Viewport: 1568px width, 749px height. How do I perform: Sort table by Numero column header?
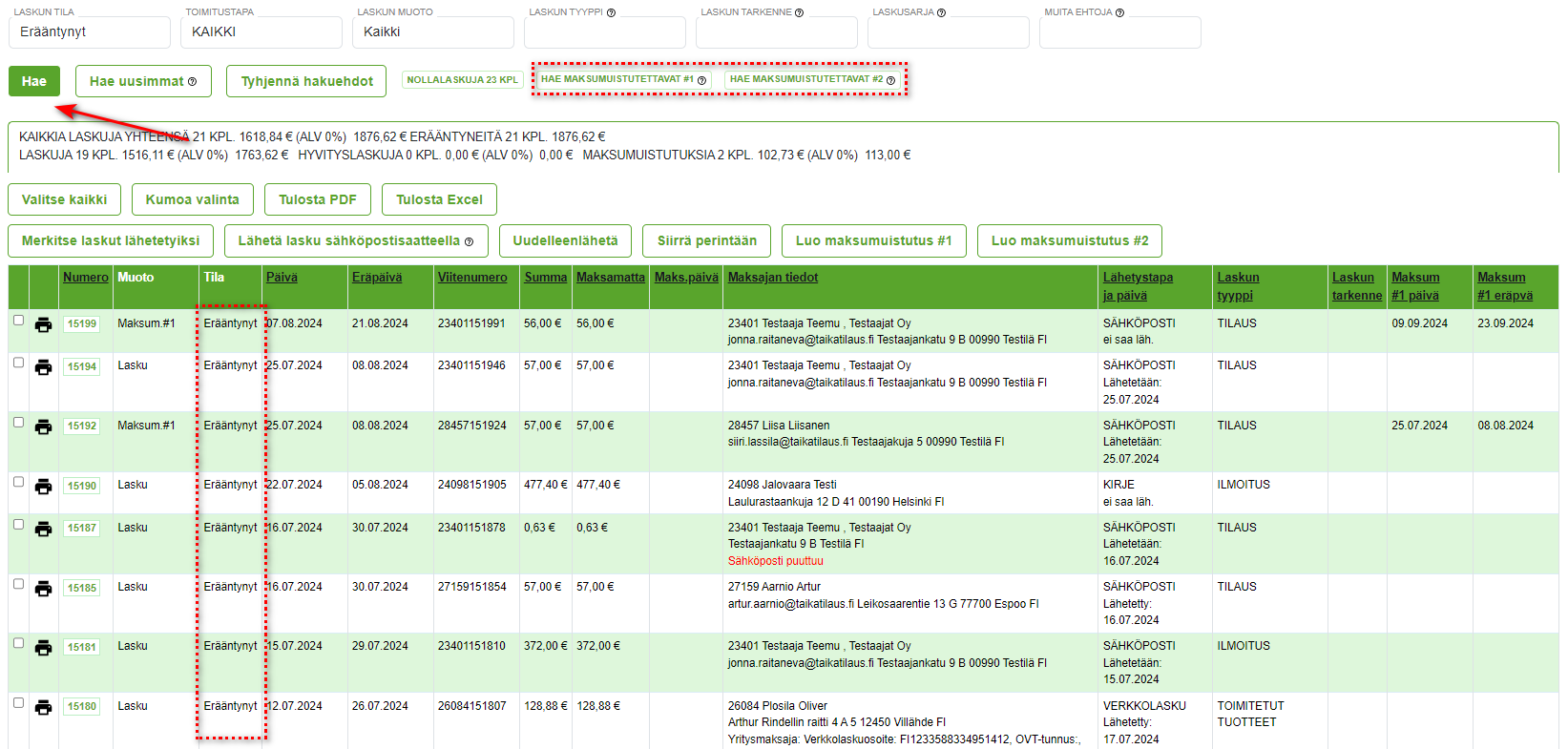(x=86, y=277)
